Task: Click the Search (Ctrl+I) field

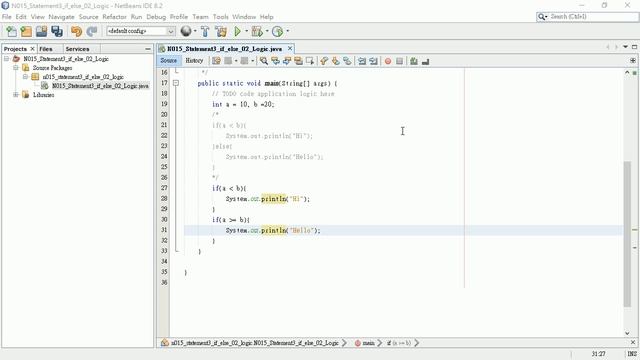Action: click(x=587, y=17)
